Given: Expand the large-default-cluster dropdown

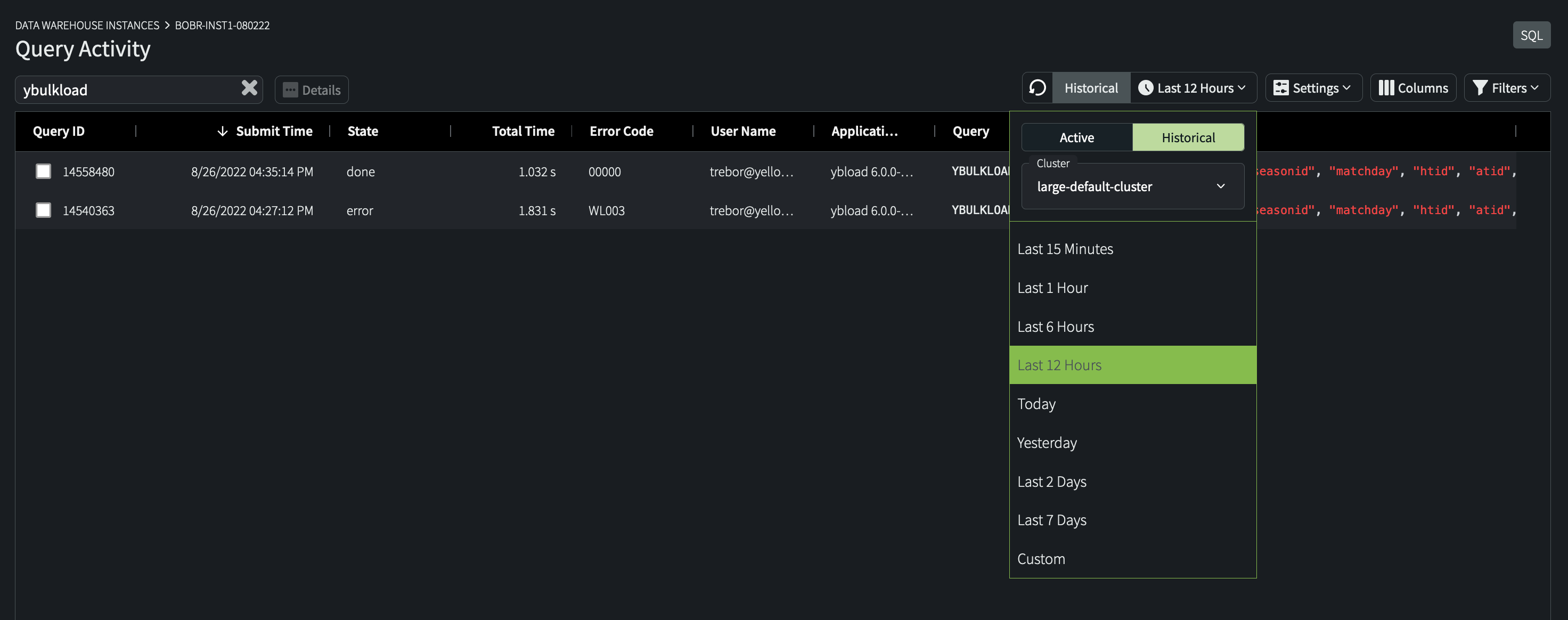Looking at the screenshot, I should point(1132,186).
